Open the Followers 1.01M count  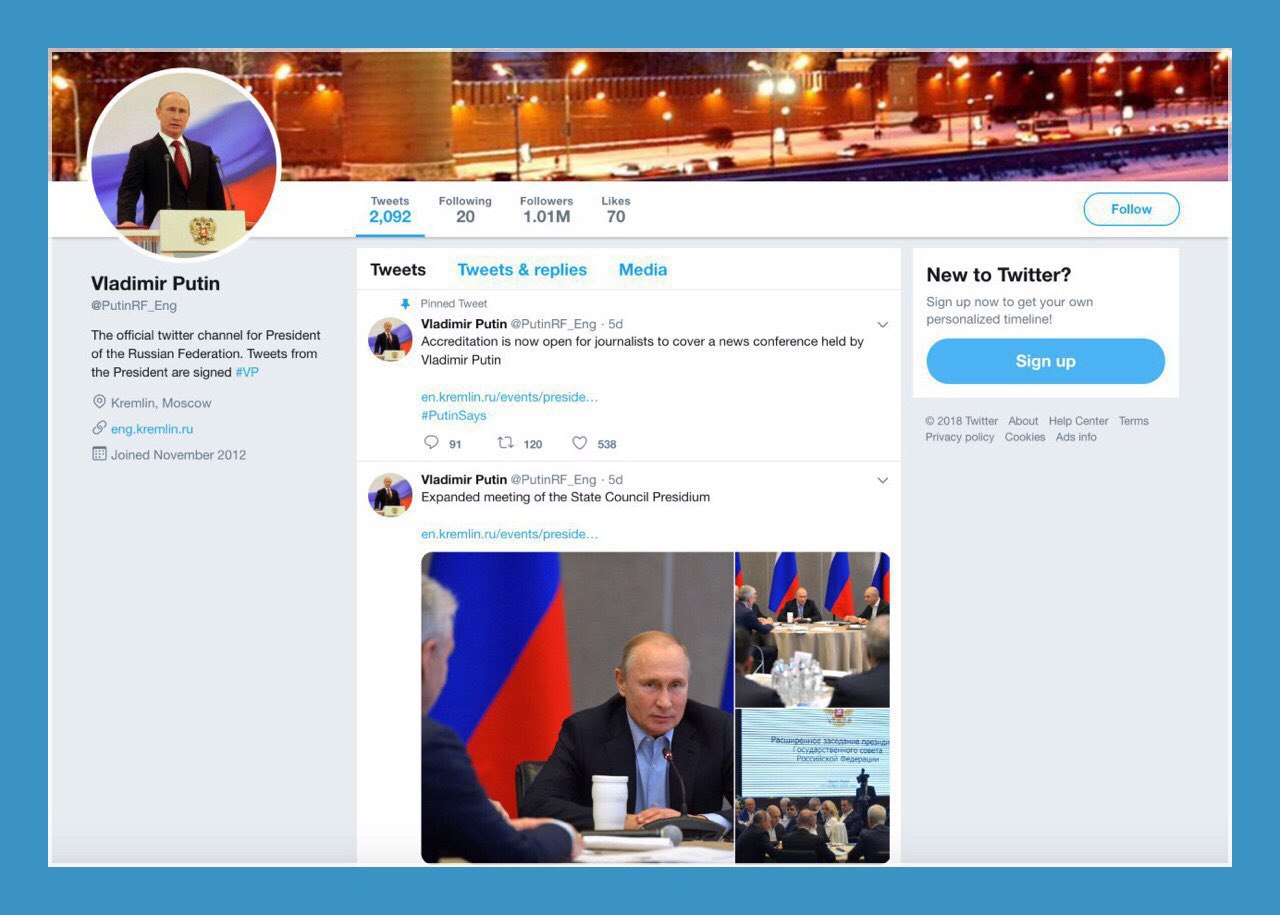546,210
